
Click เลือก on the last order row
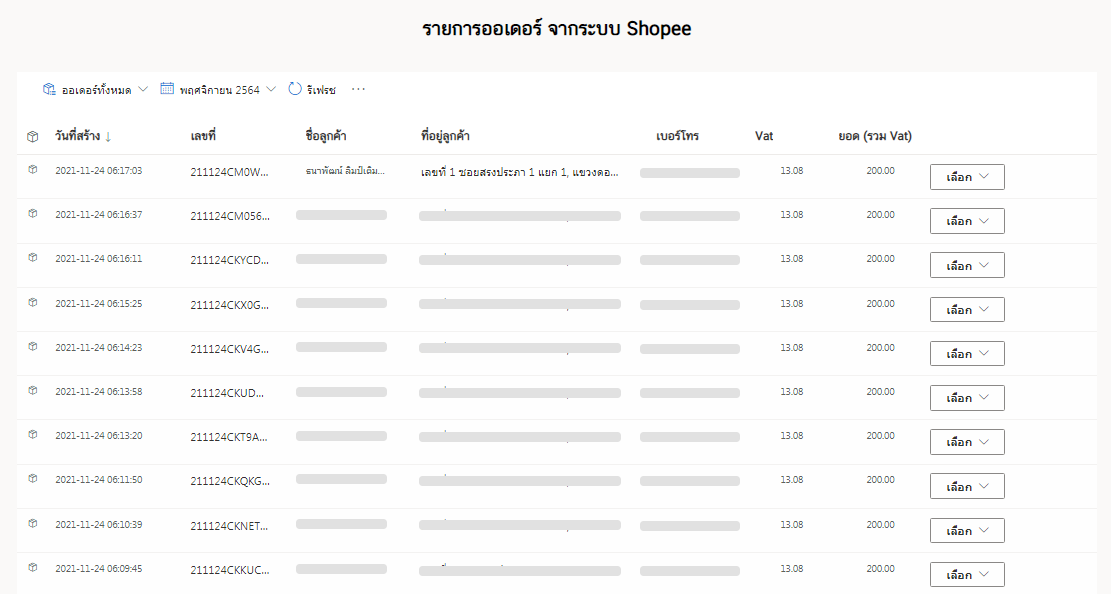click(x=966, y=574)
